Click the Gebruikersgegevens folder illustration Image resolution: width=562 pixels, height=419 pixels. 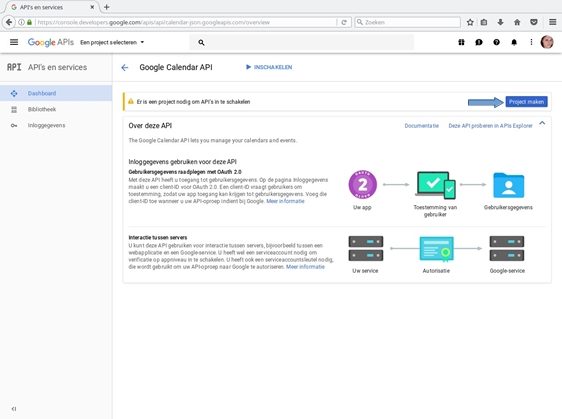point(508,185)
